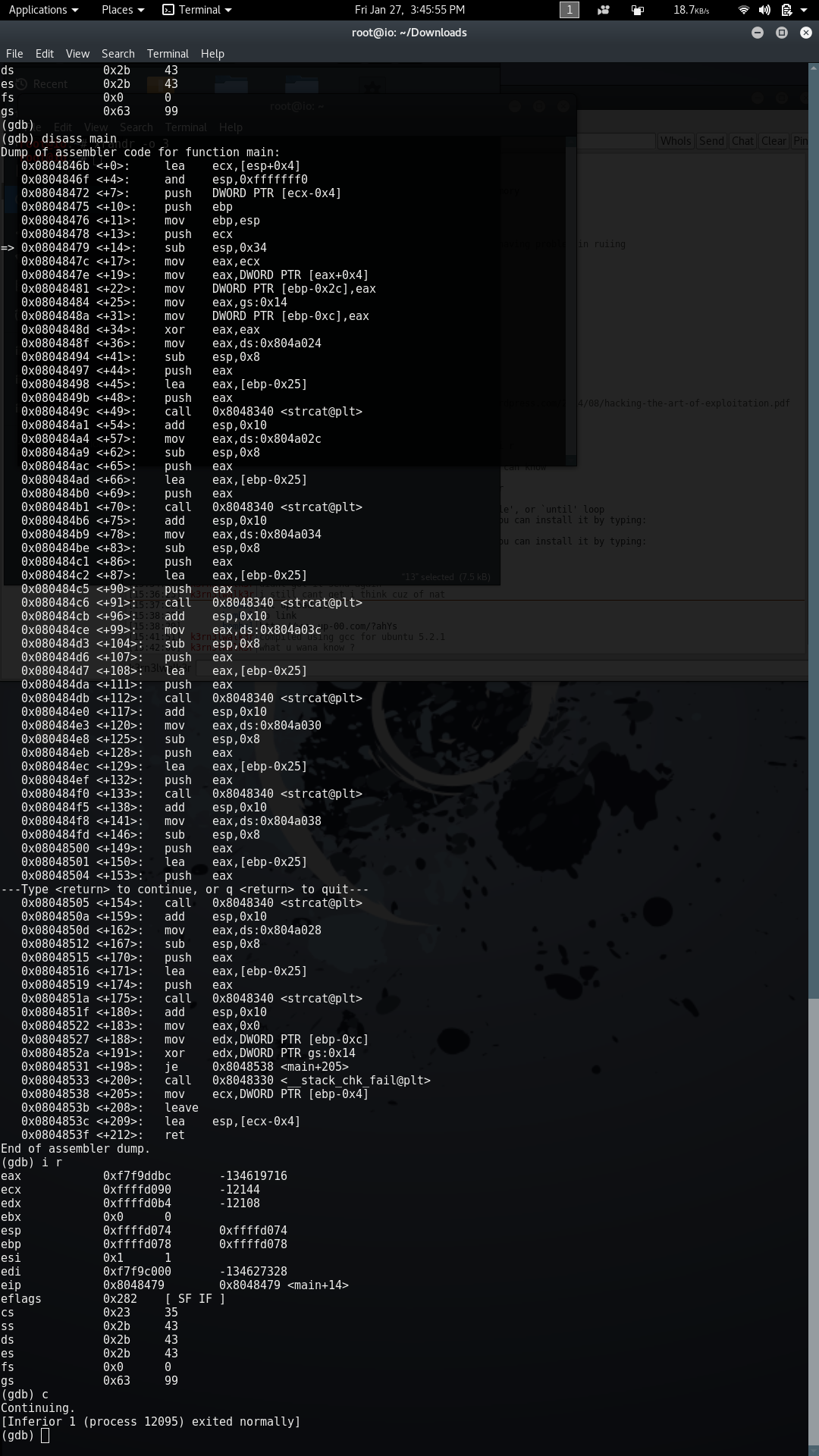Screen dimensions: 819x1456
Task: Click the battery/power tray icon
Action: tap(786, 10)
